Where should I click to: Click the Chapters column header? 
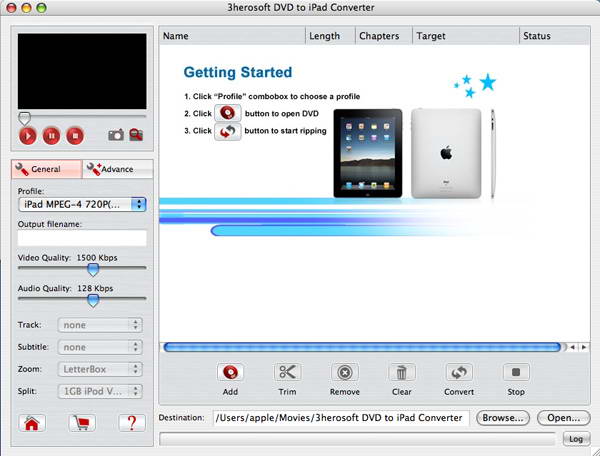[x=384, y=36]
